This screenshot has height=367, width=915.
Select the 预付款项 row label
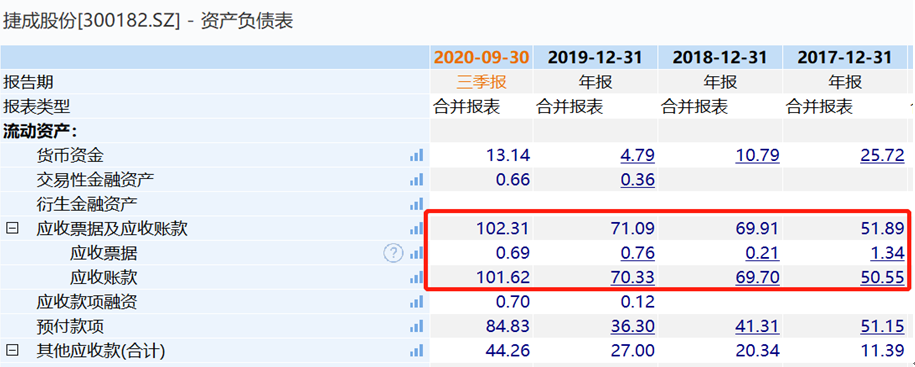pos(69,327)
